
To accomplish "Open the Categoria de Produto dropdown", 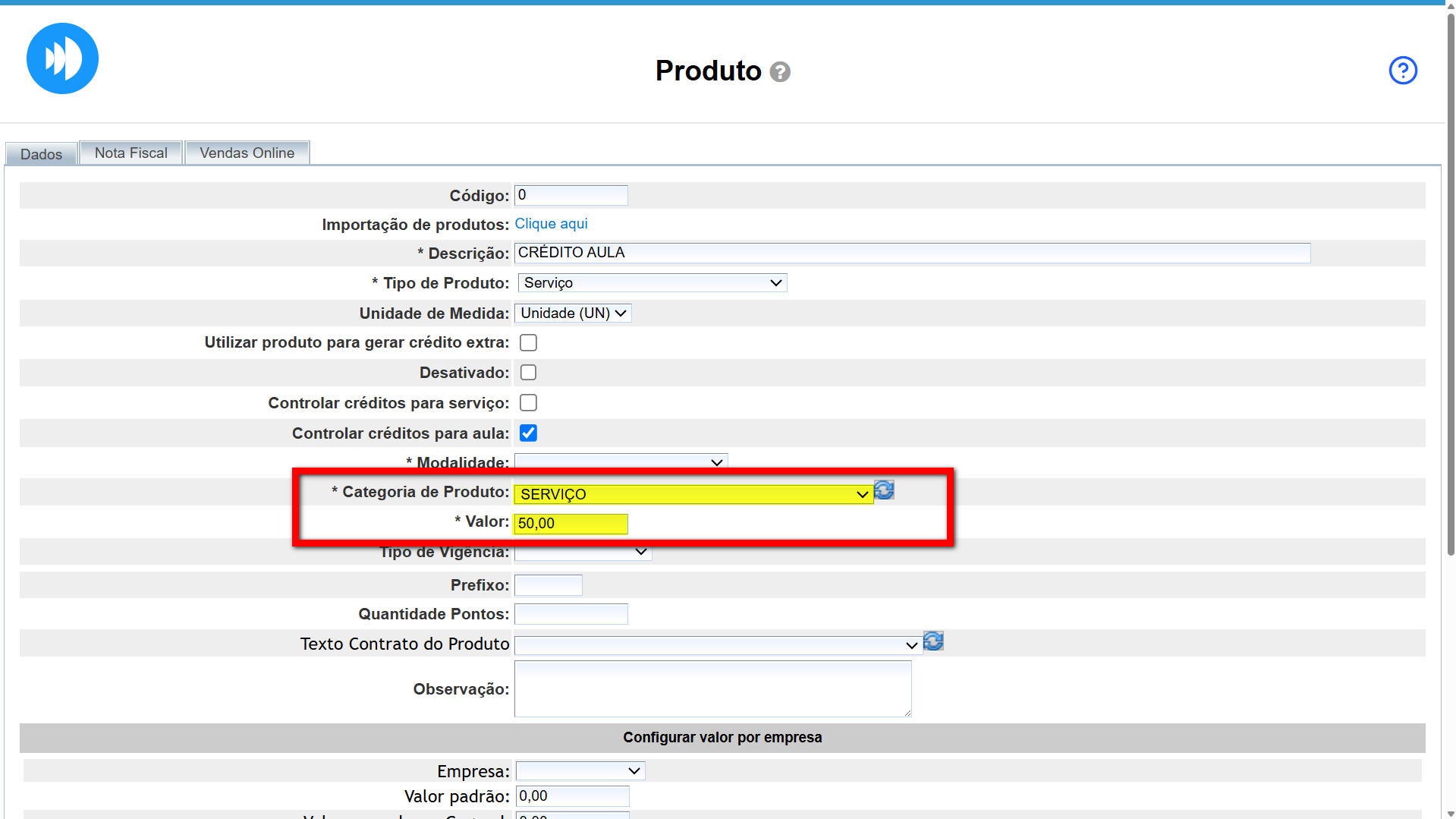I will (x=693, y=495).
